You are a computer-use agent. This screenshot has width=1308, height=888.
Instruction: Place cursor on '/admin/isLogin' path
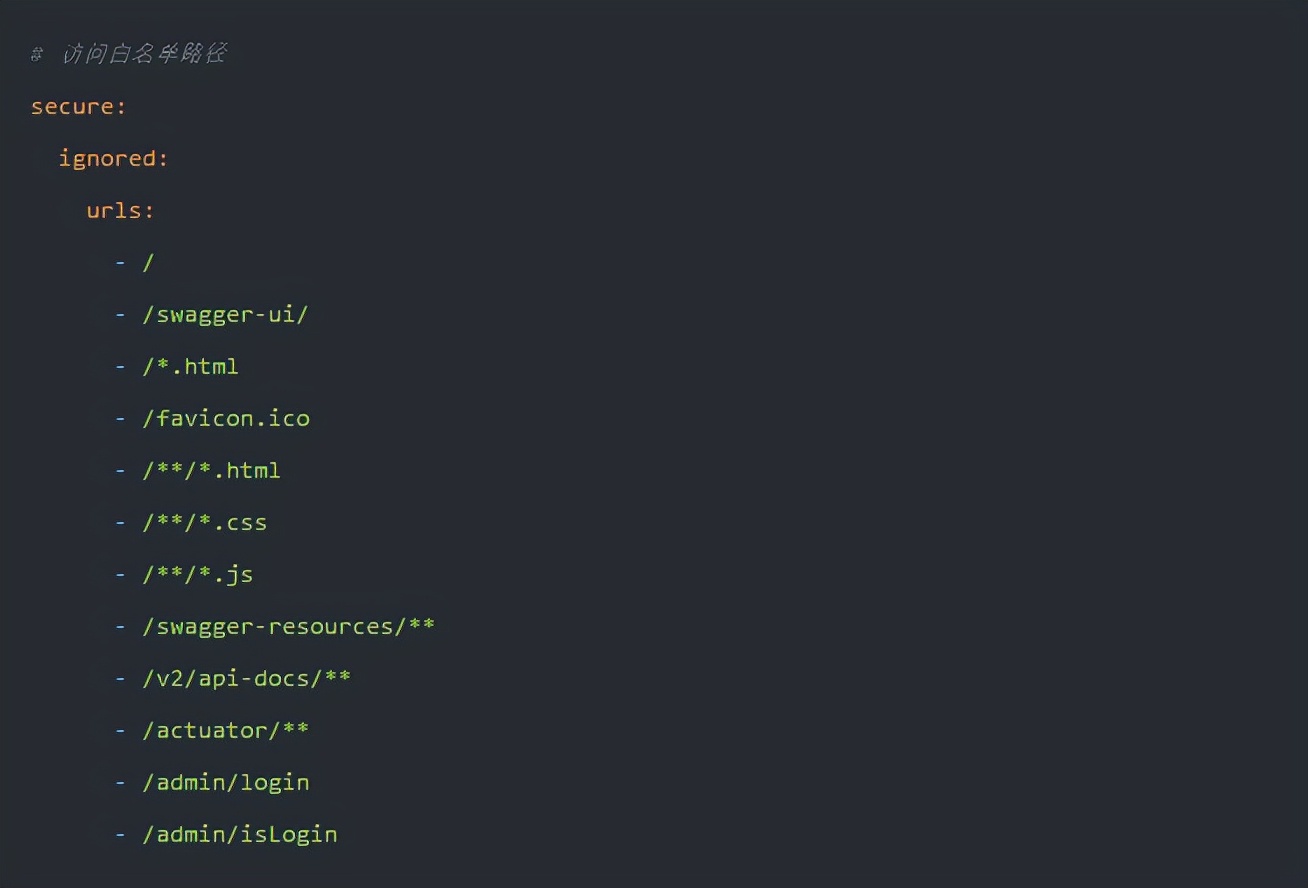[240, 834]
